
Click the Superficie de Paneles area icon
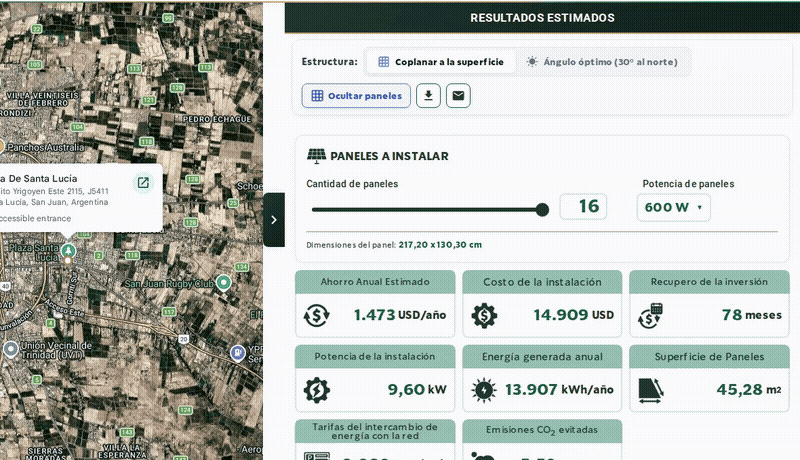(x=651, y=391)
